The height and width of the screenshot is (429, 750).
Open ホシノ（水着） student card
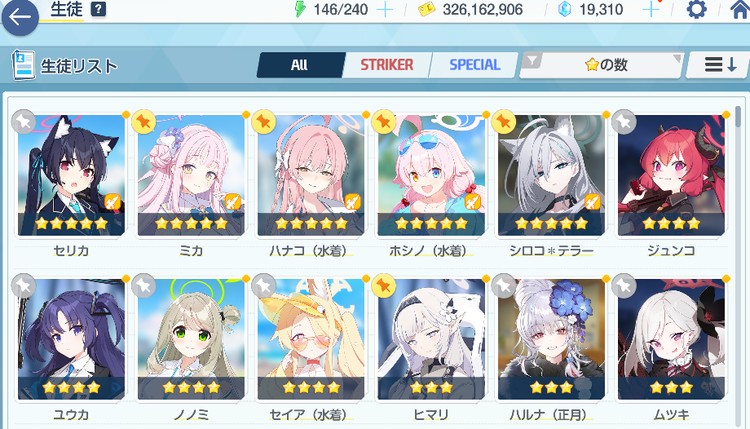[431, 176]
